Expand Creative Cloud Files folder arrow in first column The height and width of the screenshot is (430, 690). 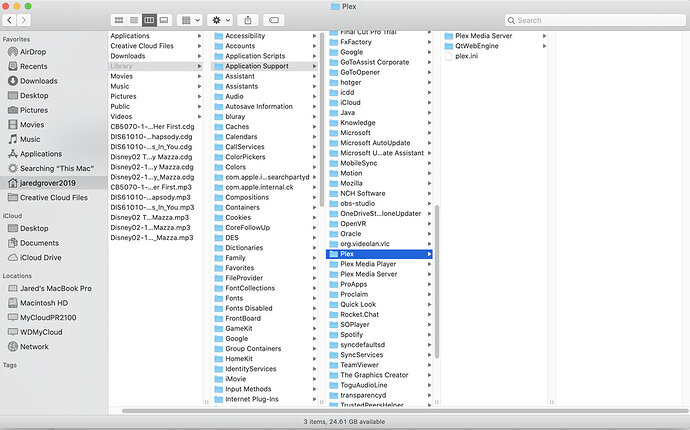click(199, 46)
